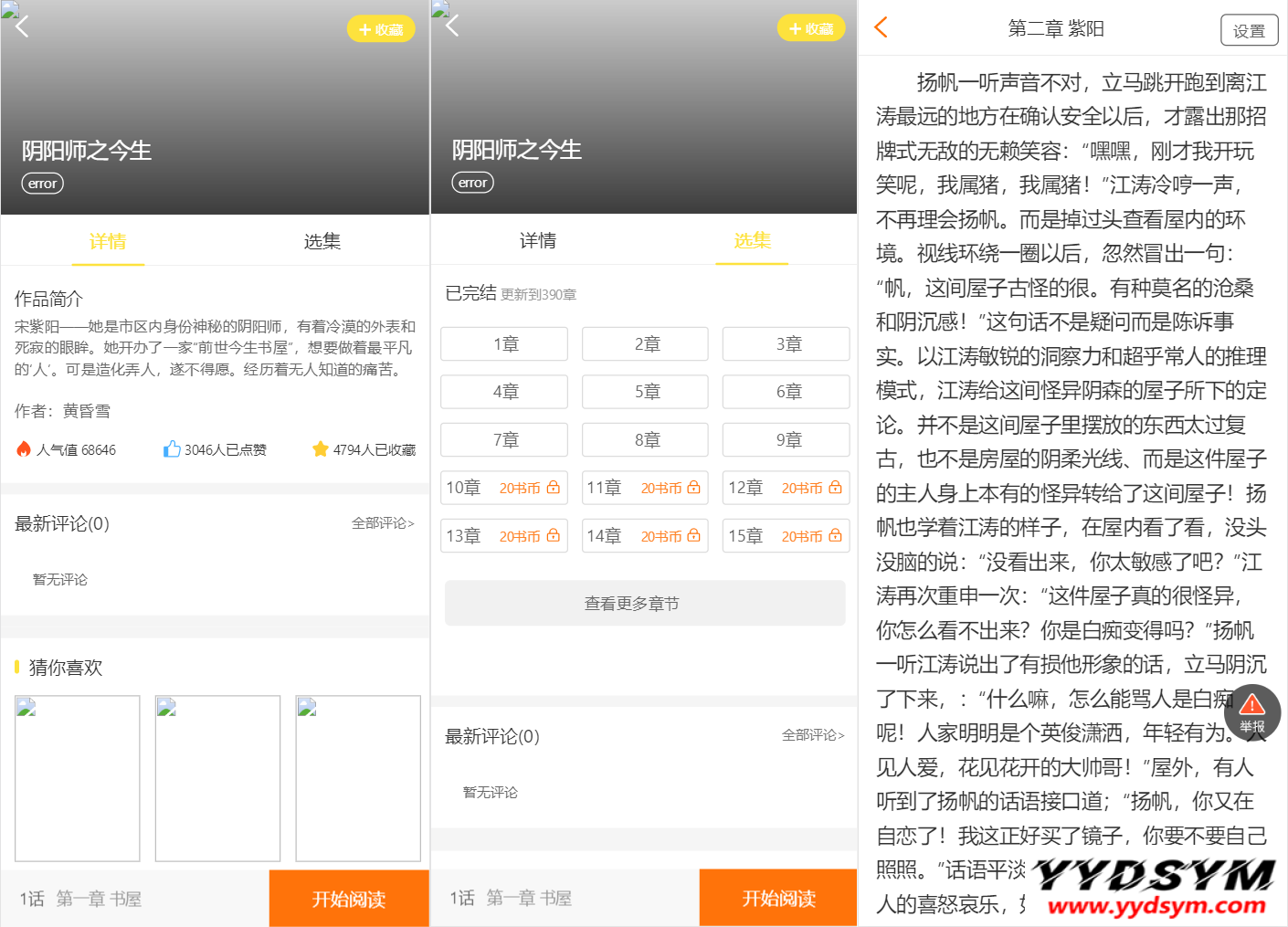Image resolution: width=1288 pixels, height=927 pixels.
Task: Click the orange back arrow in reader
Action: (881, 27)
